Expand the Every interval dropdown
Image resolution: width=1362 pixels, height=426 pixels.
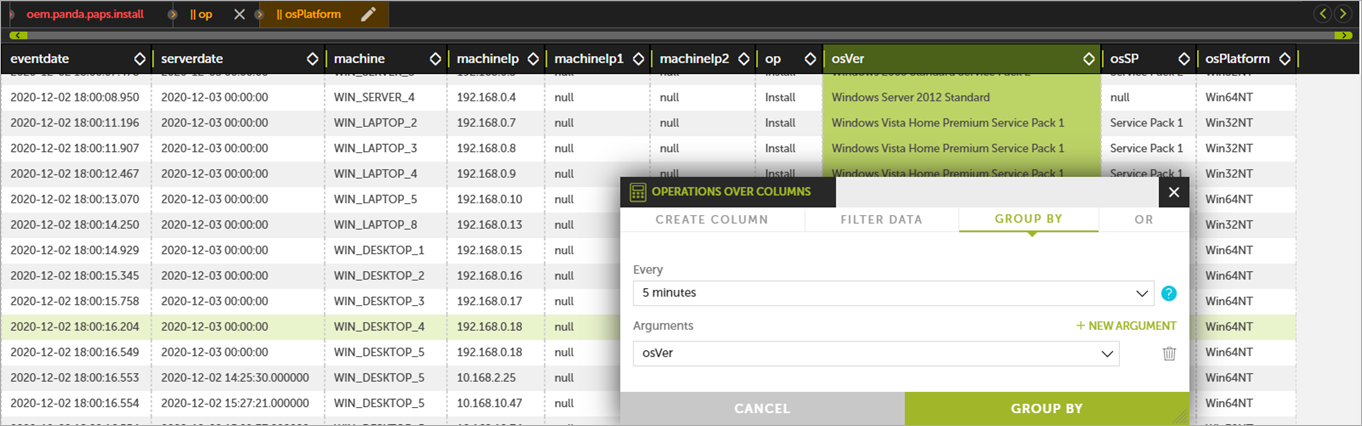pyautogui.click(x=1144, y=294)
